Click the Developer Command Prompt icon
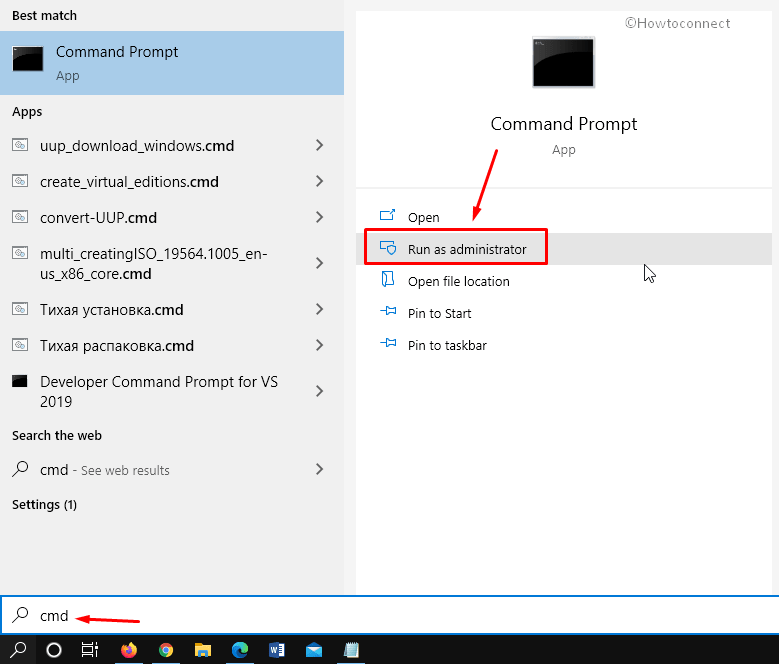 tap(20, 381)
